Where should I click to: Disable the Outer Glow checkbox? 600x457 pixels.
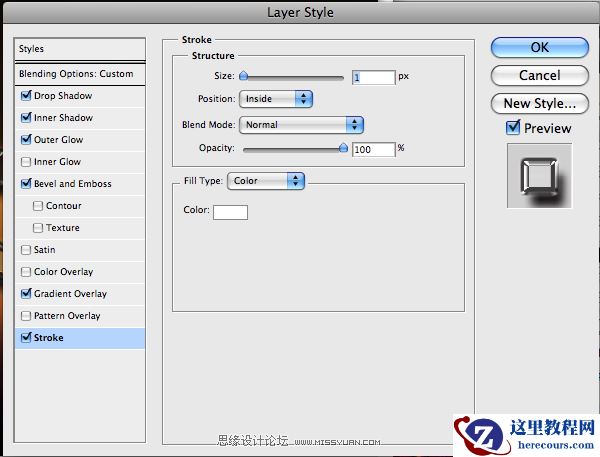pyautogui.click(x=26, y=139)
